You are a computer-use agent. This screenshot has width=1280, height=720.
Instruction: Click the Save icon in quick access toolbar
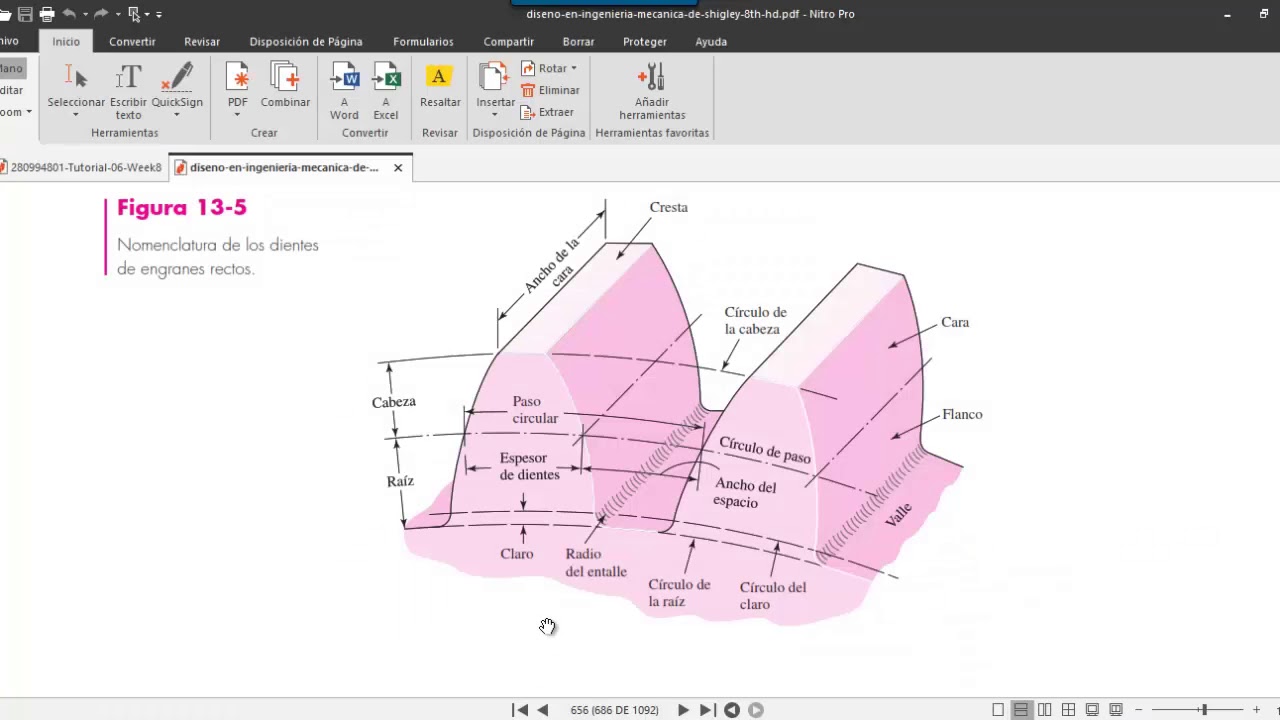click(x=25, y=14)
